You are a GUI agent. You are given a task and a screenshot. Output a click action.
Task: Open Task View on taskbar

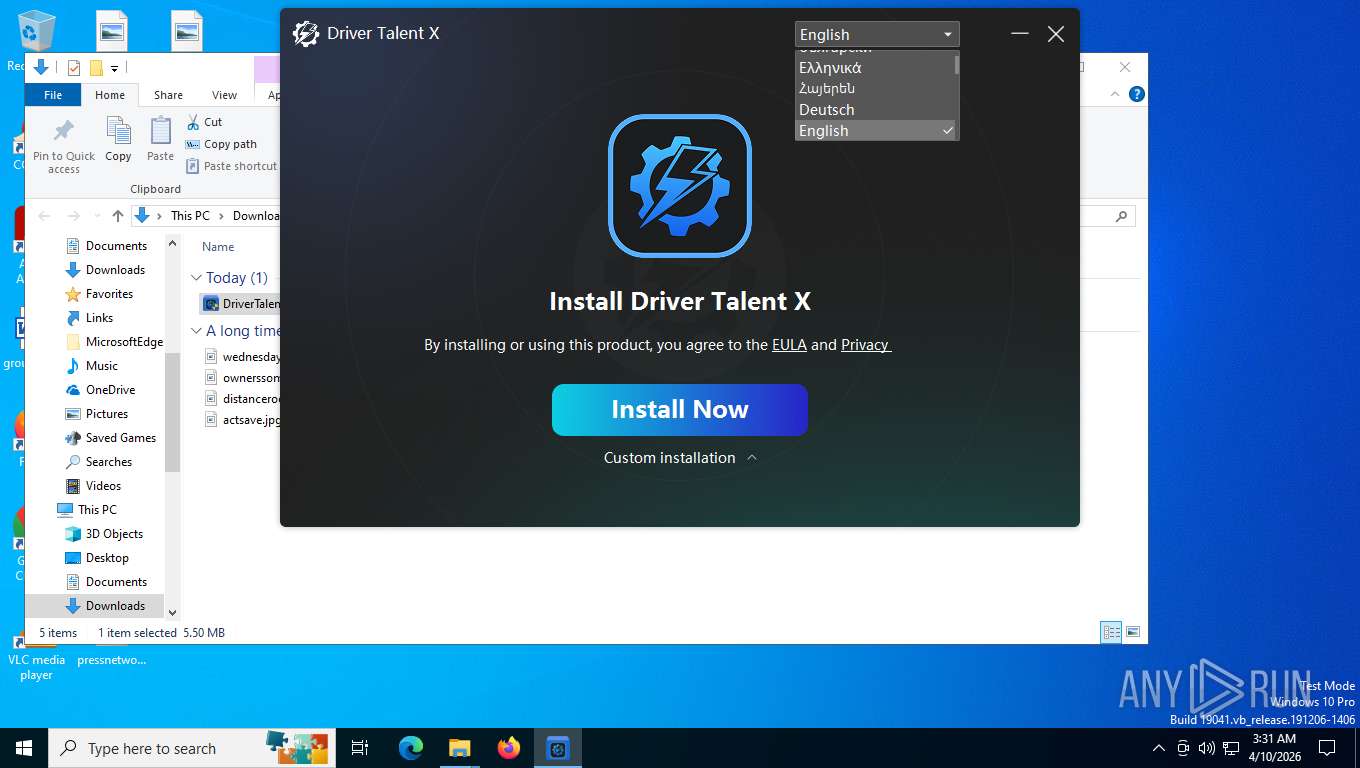pyautogui.click(x=360, y=748)
